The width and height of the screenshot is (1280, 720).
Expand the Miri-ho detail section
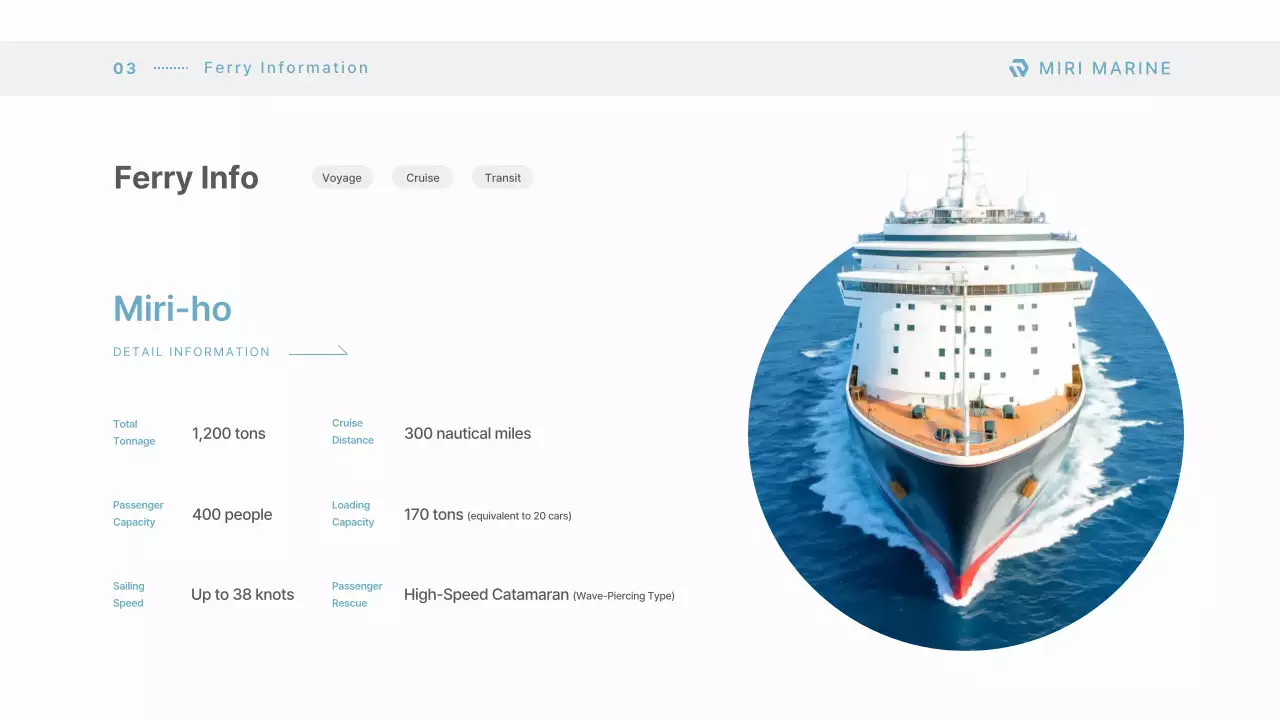coord(173,308)
